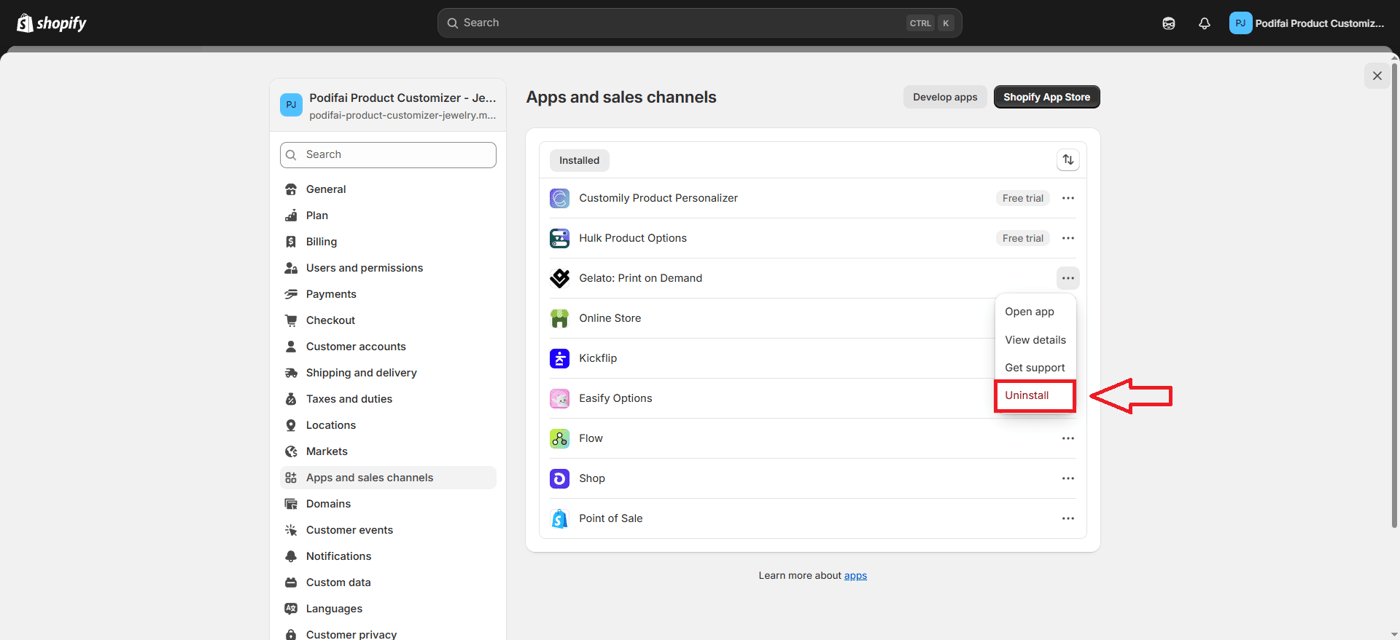Screen dimensions: 1400x640
Task: Open Shop more actions menu
Action: [x=1068, y=478]
